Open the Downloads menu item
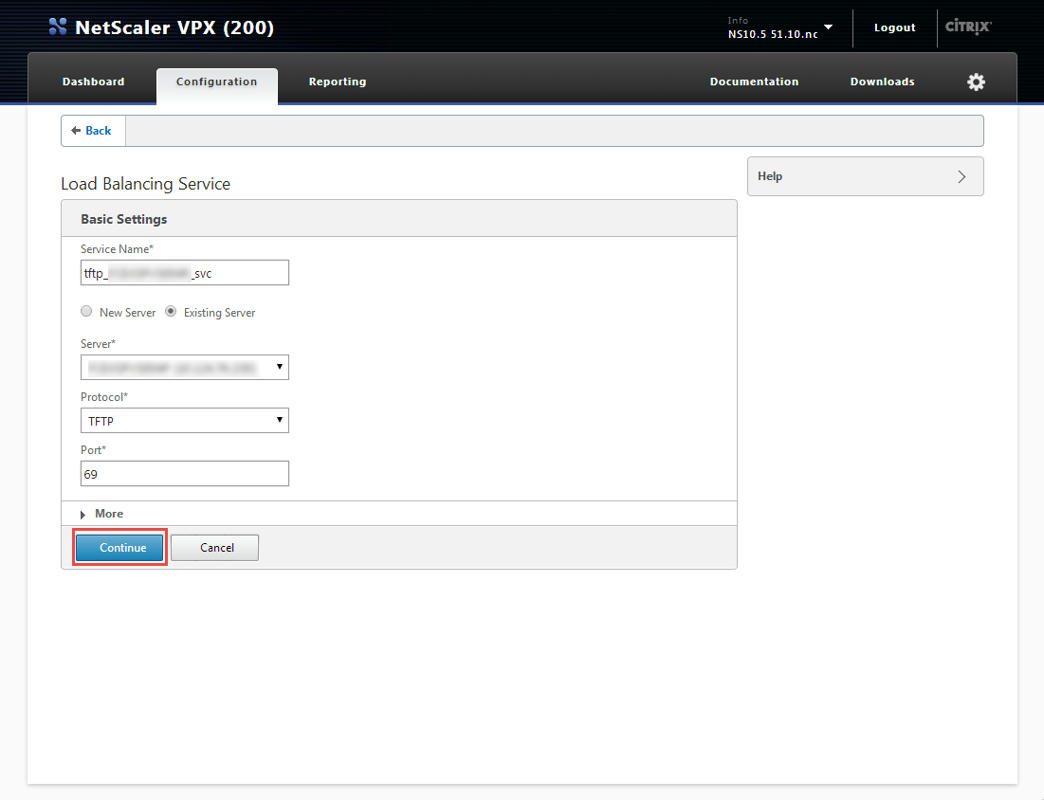 (x=882, y=82)
